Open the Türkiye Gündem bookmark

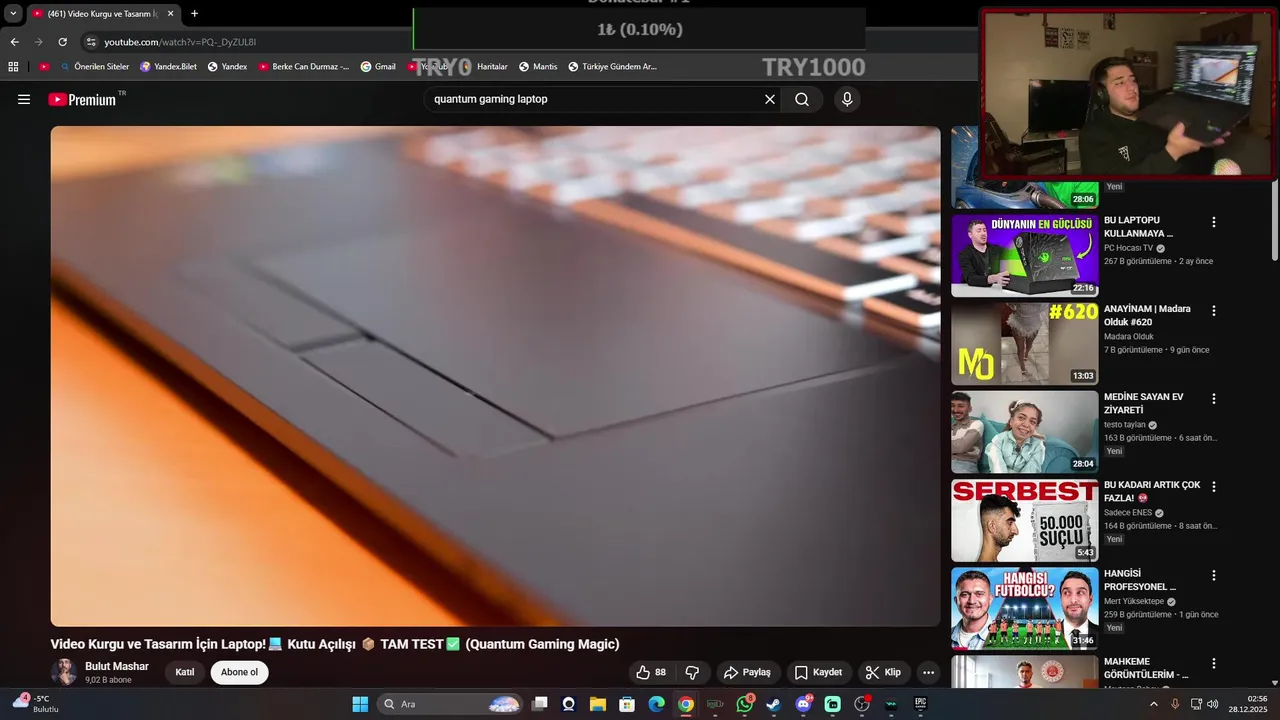612,67
